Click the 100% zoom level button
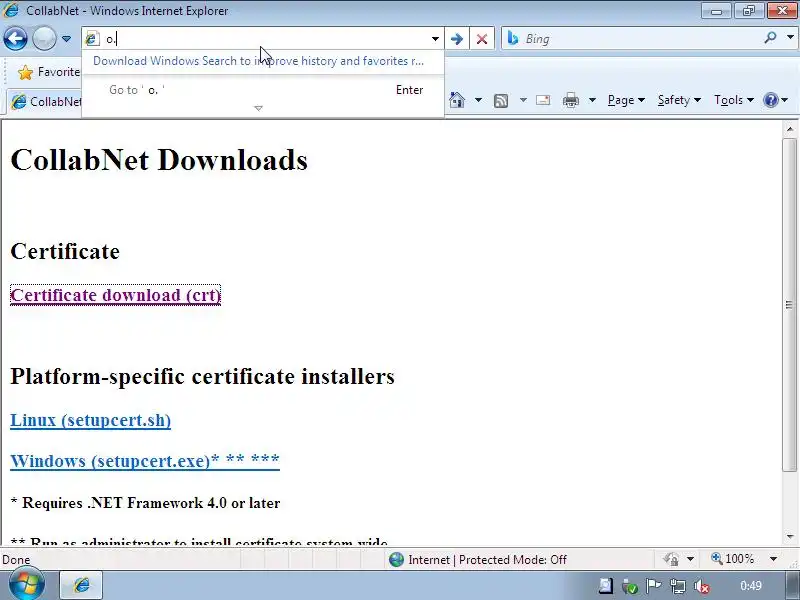Viewport: 800px width, 600px height. coord(733,559)
